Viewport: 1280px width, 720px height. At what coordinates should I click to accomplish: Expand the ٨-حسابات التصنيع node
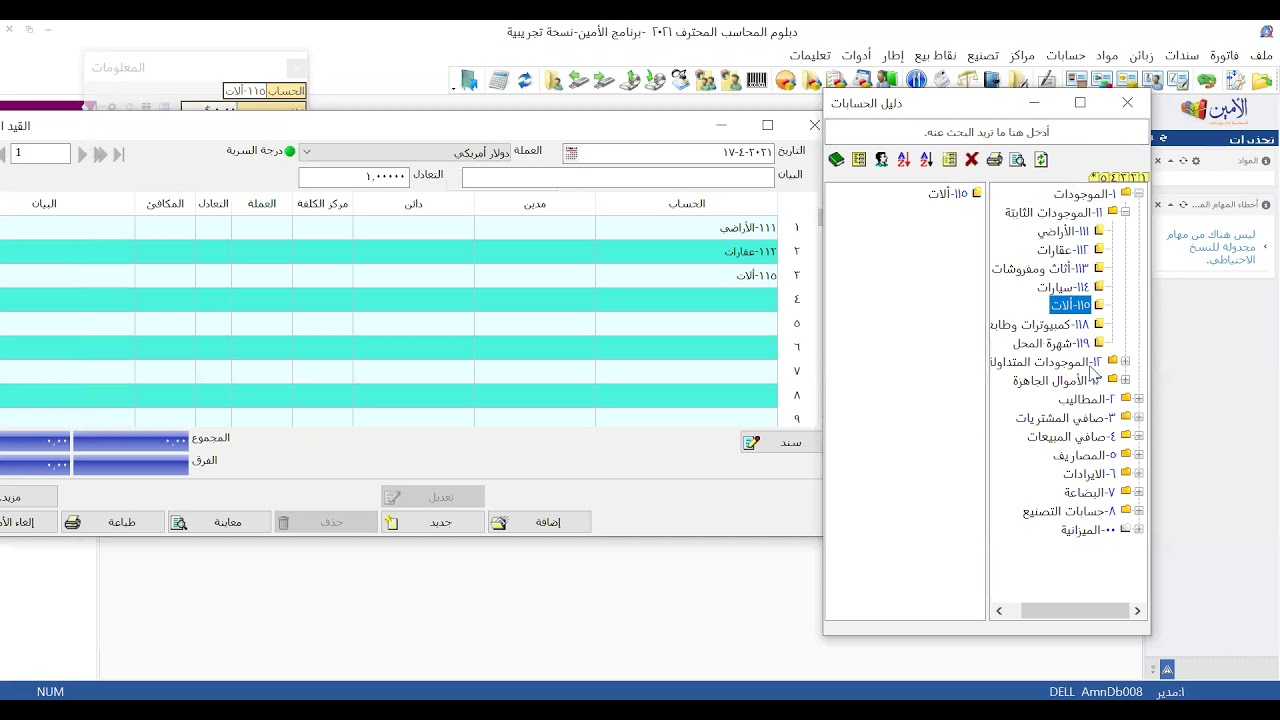coord(1139,511)
